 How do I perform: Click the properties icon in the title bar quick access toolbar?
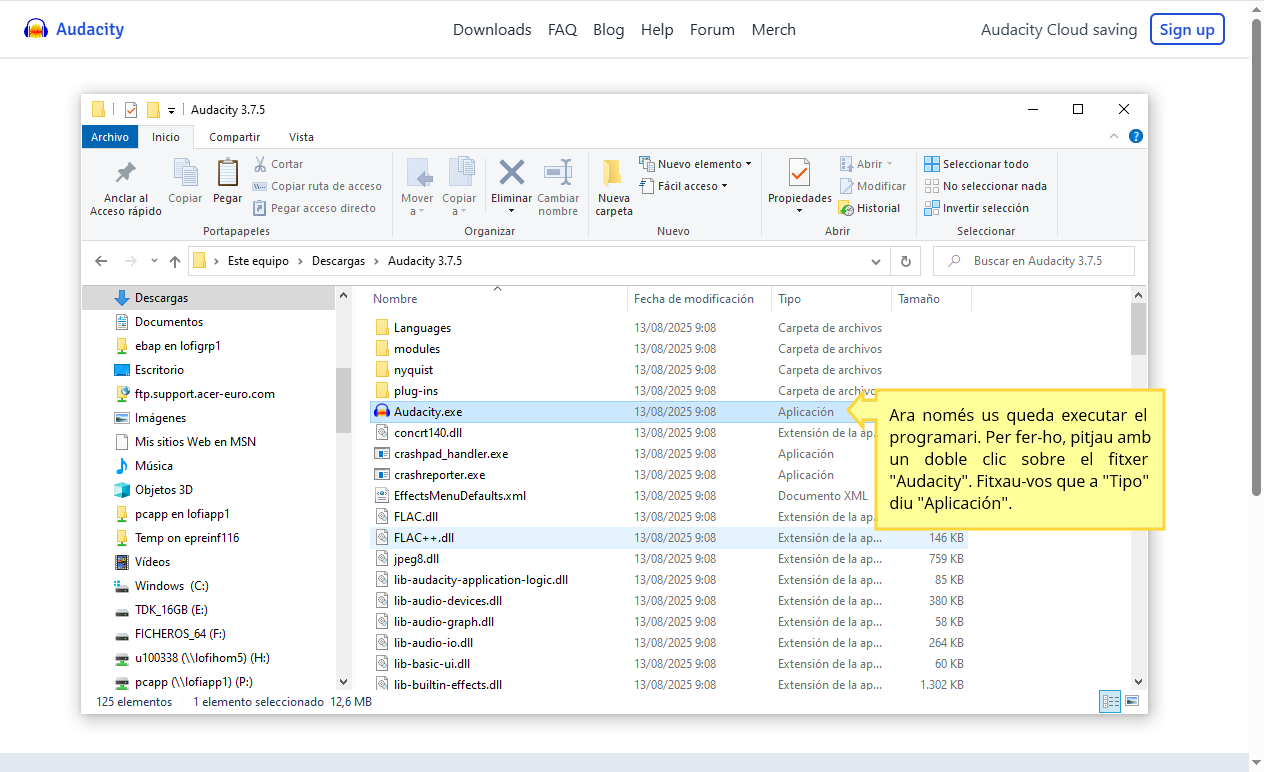[x=131, y=110]
